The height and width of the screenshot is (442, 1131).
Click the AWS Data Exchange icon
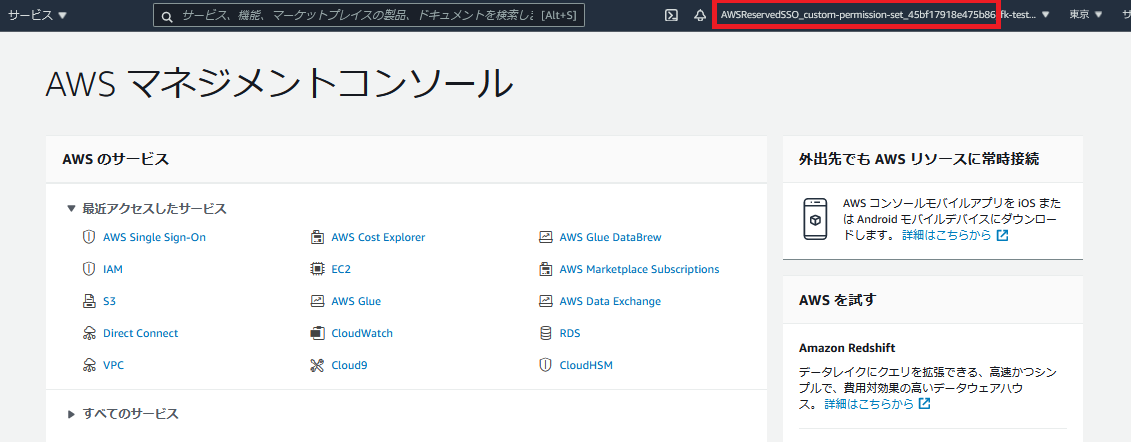[545, 301]
